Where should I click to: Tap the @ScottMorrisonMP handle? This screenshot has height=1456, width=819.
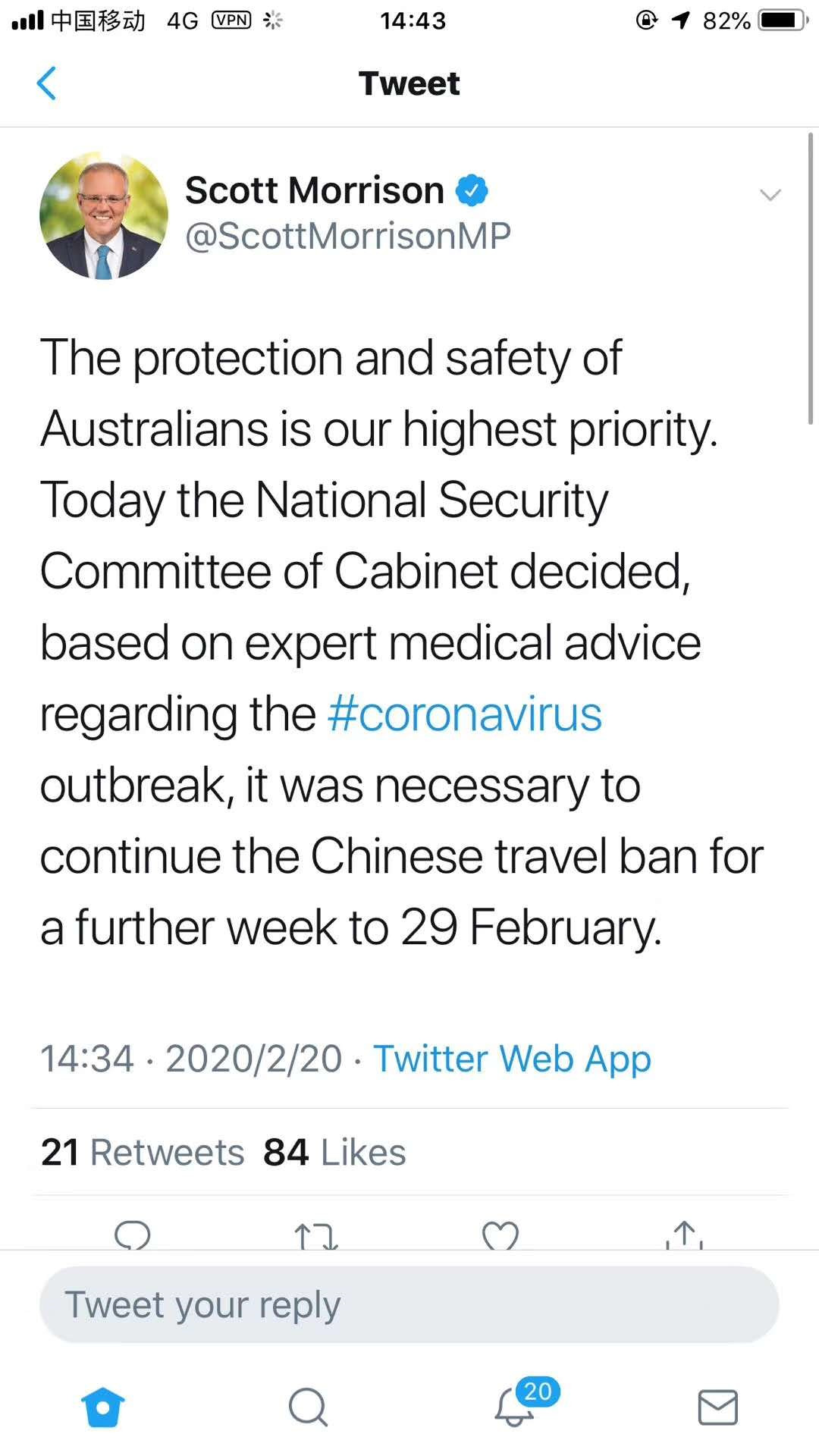tap(348, 236)
